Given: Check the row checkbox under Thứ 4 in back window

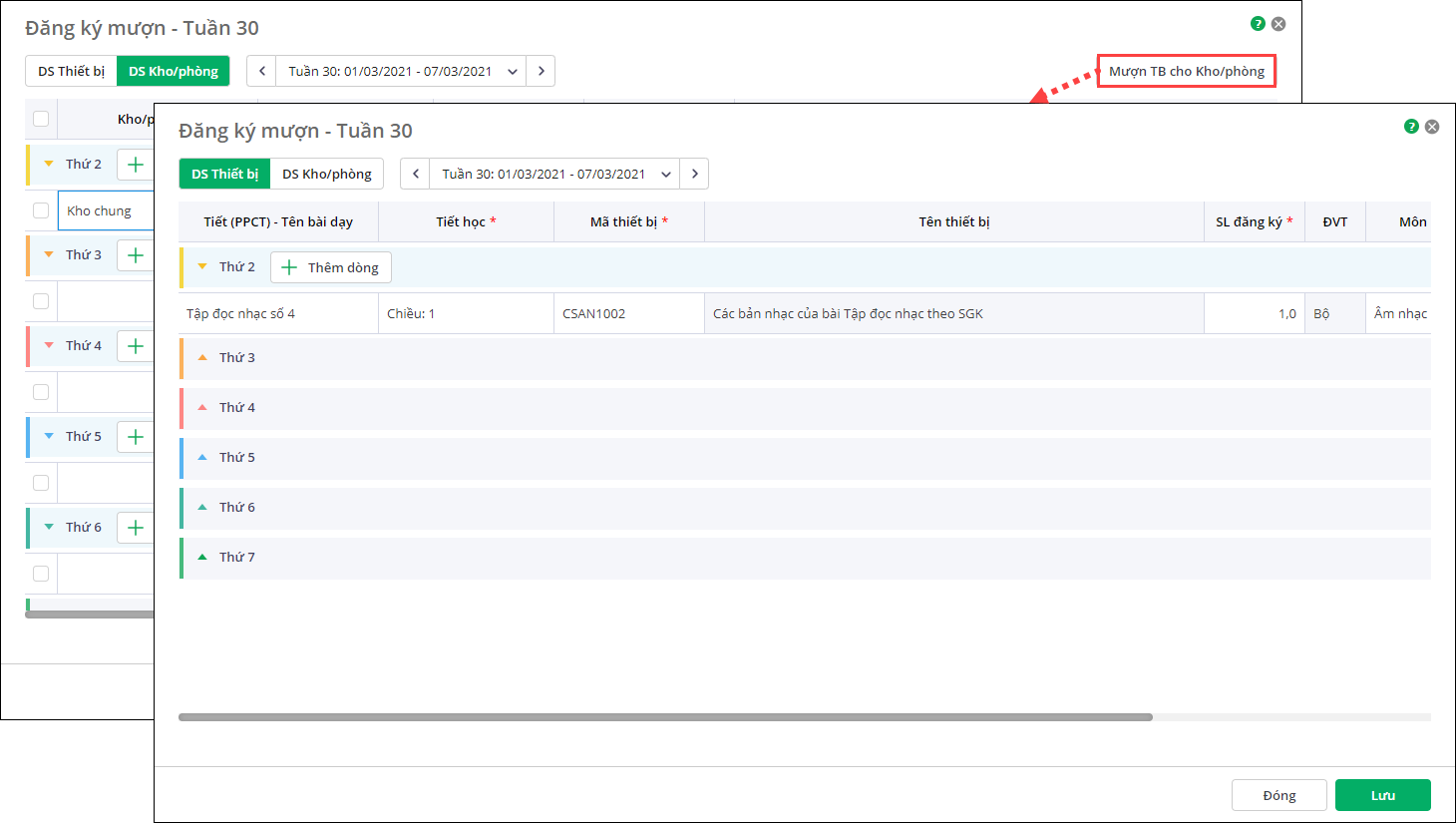Looking at the screenshot, I should point(41,392).
